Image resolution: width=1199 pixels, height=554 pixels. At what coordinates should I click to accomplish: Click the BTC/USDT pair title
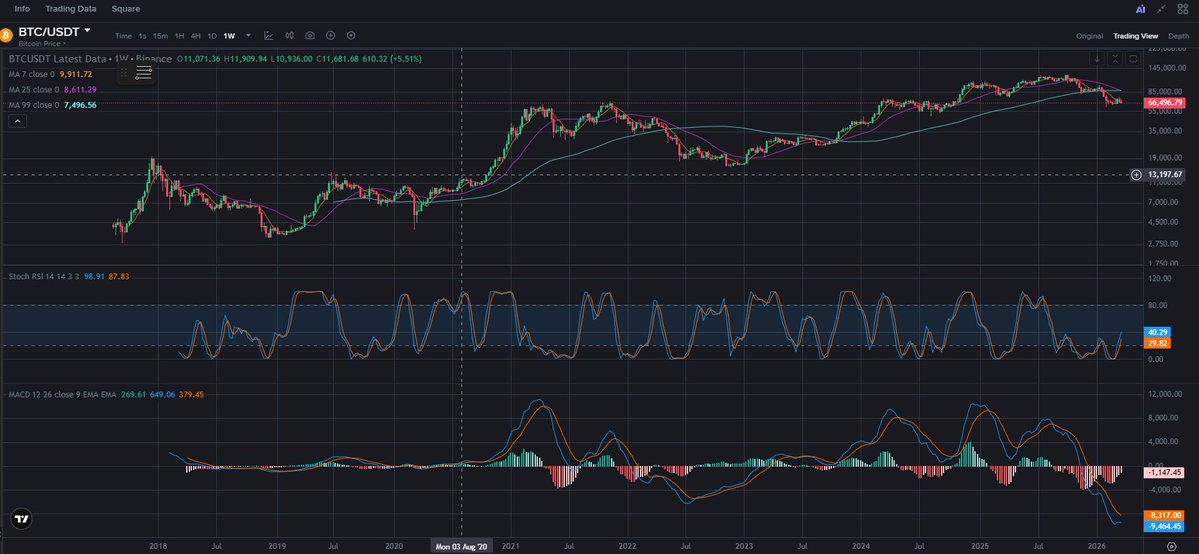point(49,31)
